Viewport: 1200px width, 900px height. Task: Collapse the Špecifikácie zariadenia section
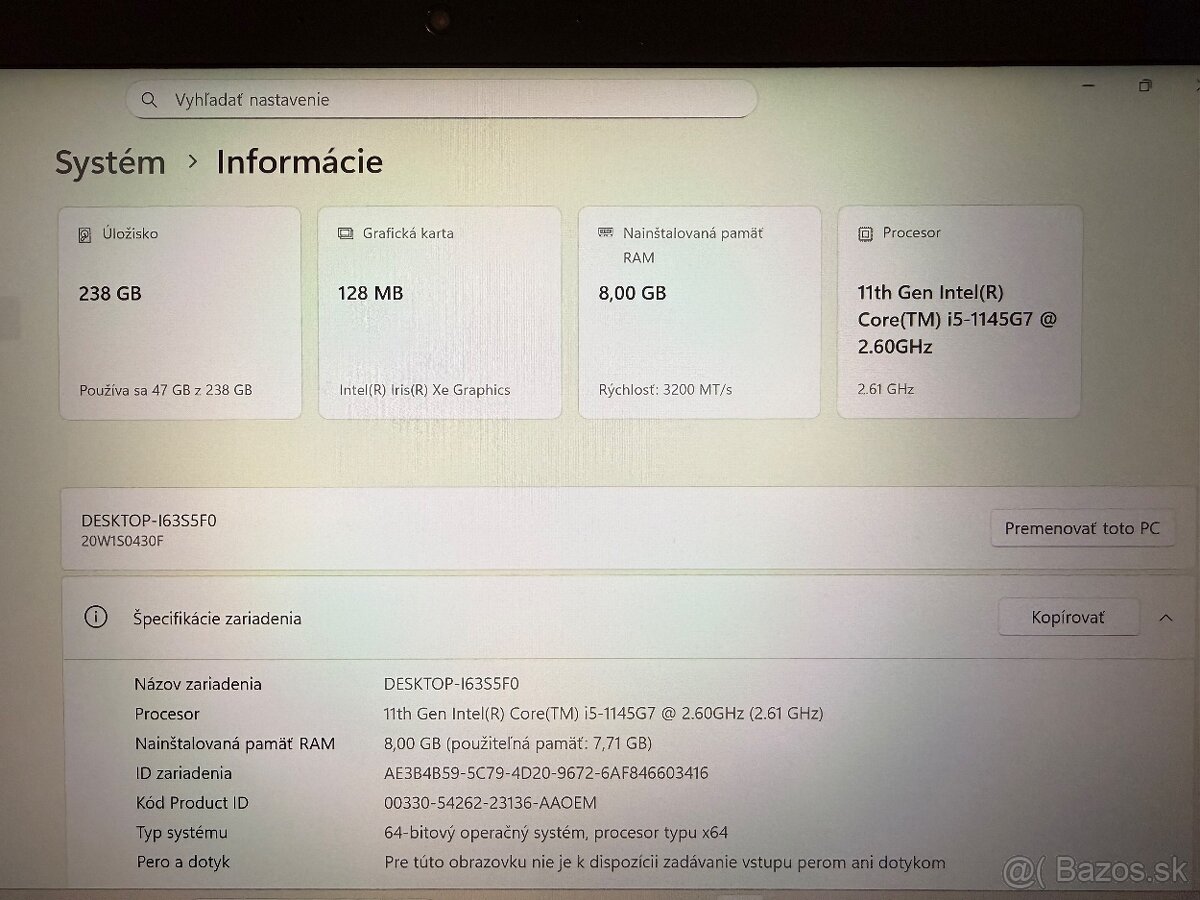tap(1166, 617)
